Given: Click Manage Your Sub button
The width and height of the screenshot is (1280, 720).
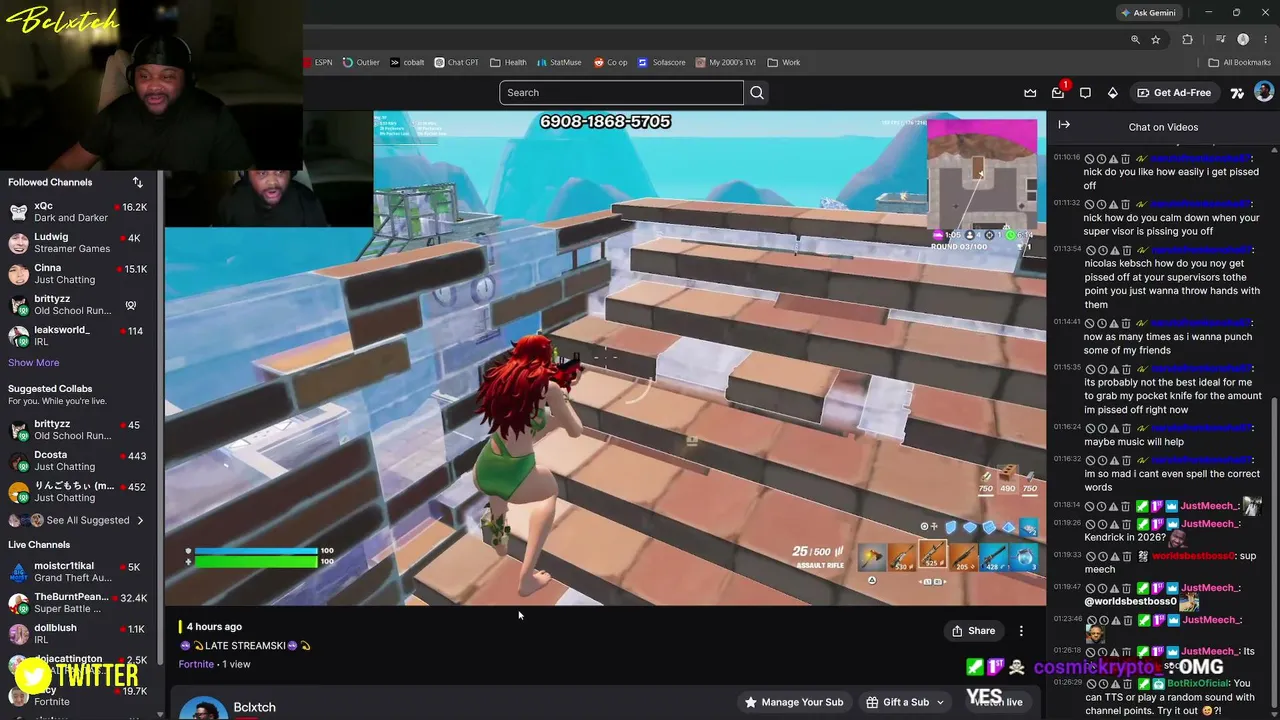Looking at the screenshot, I should point(794,702).
